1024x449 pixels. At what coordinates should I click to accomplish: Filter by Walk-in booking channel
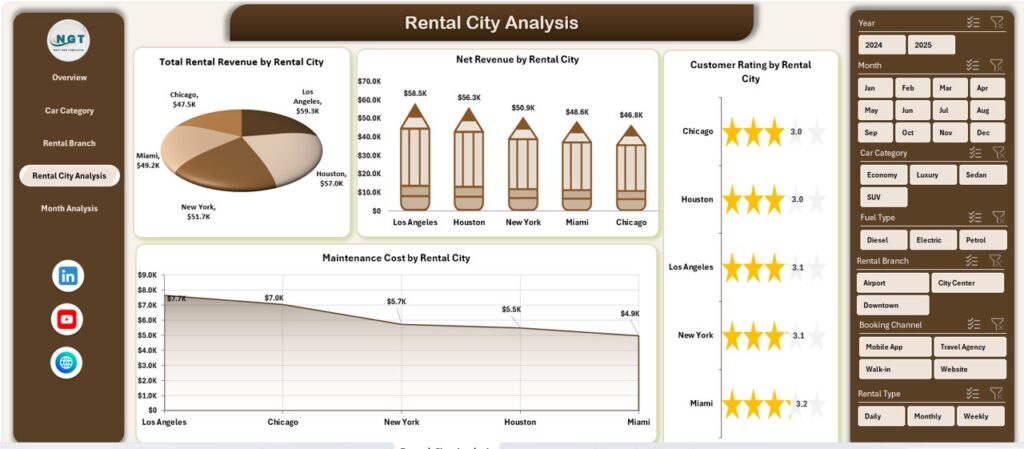(895, 369)
